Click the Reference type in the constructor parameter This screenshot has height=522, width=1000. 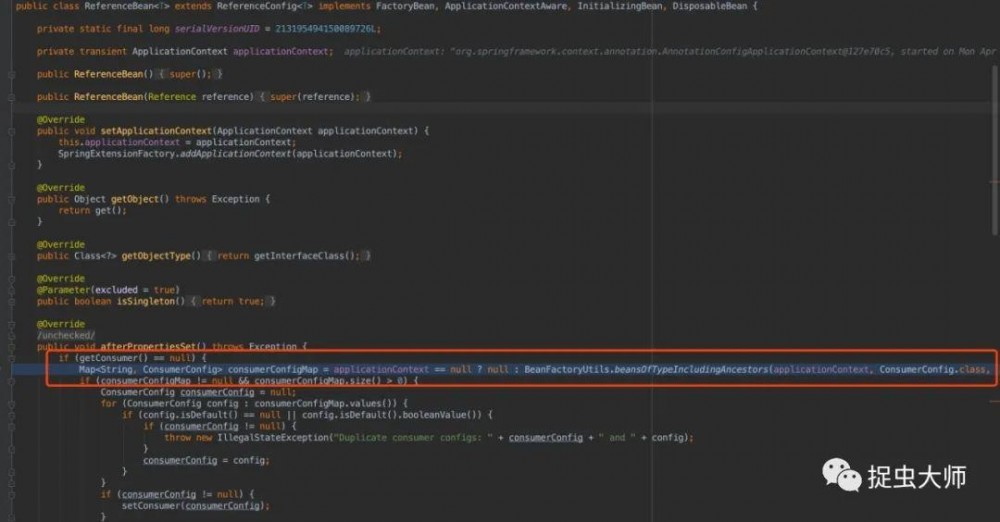point(172,97)
